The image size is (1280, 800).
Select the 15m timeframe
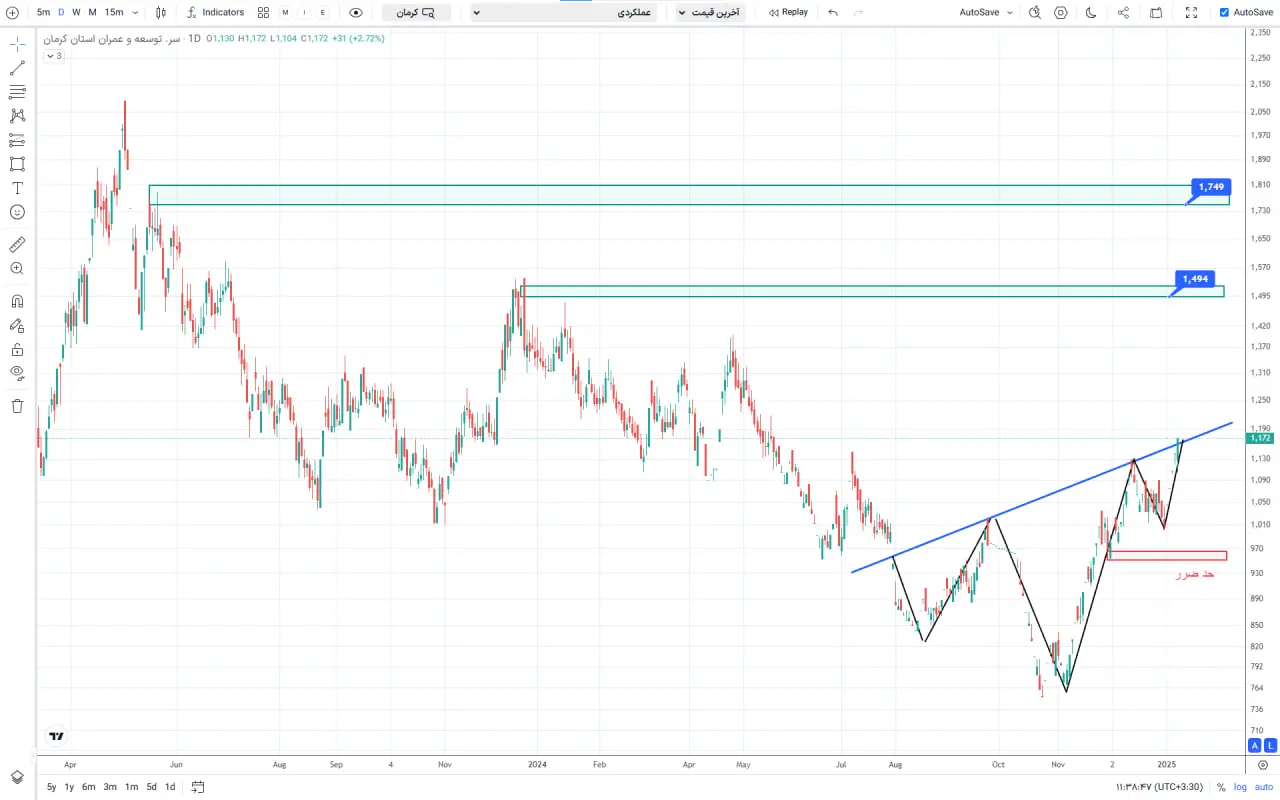coord(114,13)
